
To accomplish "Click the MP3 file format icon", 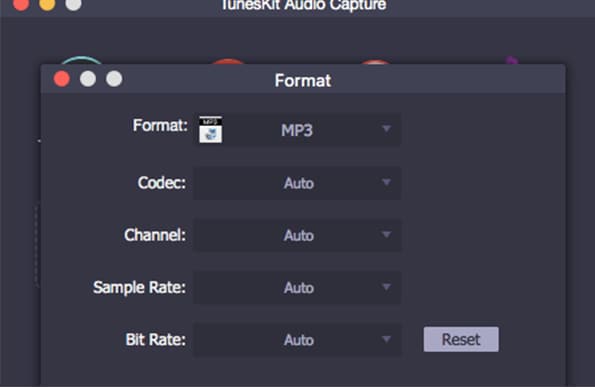I will (x=211, y=130).
